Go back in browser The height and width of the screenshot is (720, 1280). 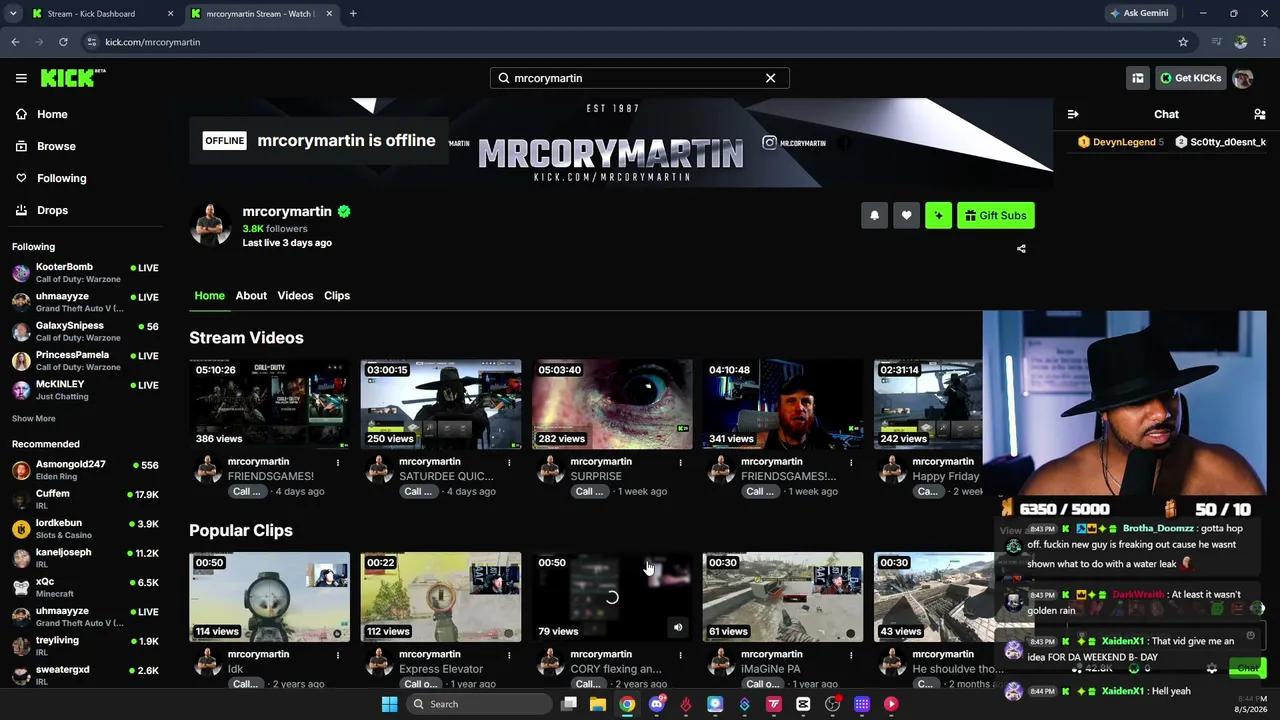click(15, 42)
